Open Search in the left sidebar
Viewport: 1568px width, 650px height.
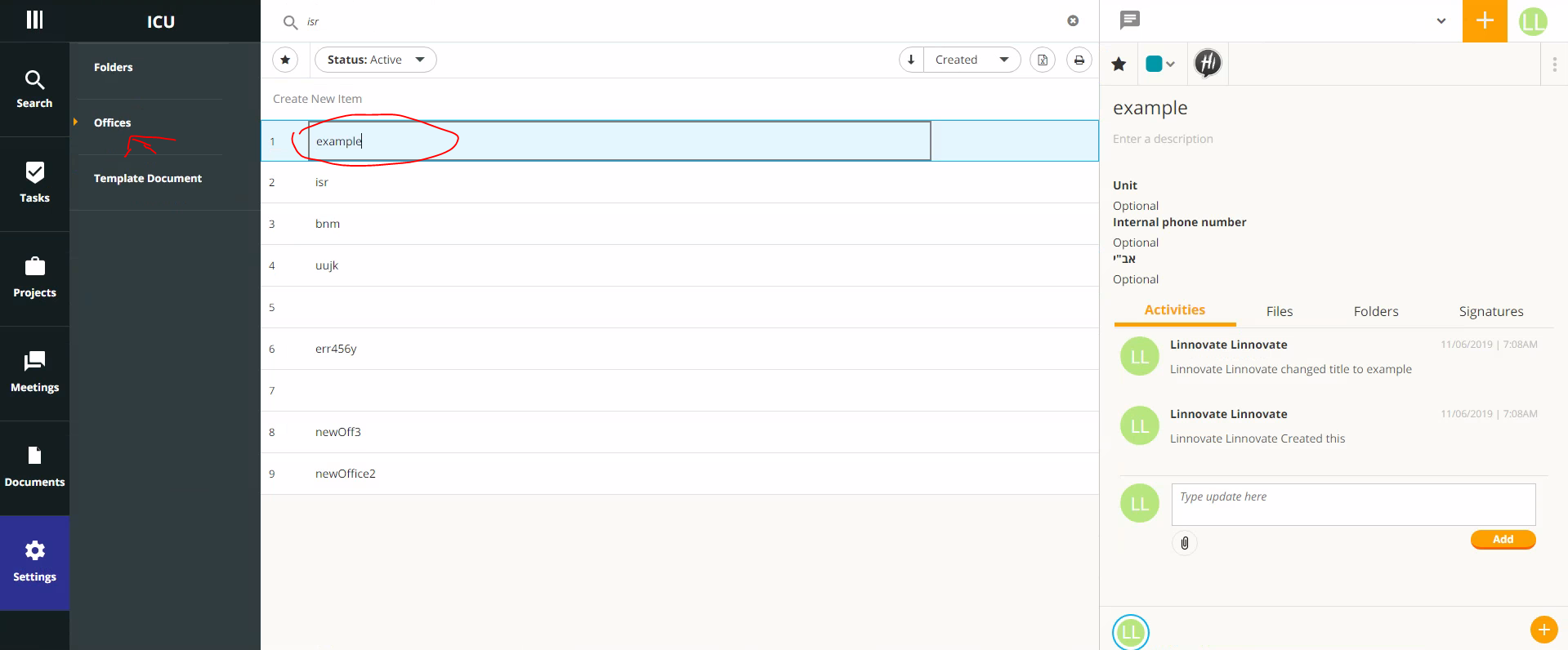[34, 90]
